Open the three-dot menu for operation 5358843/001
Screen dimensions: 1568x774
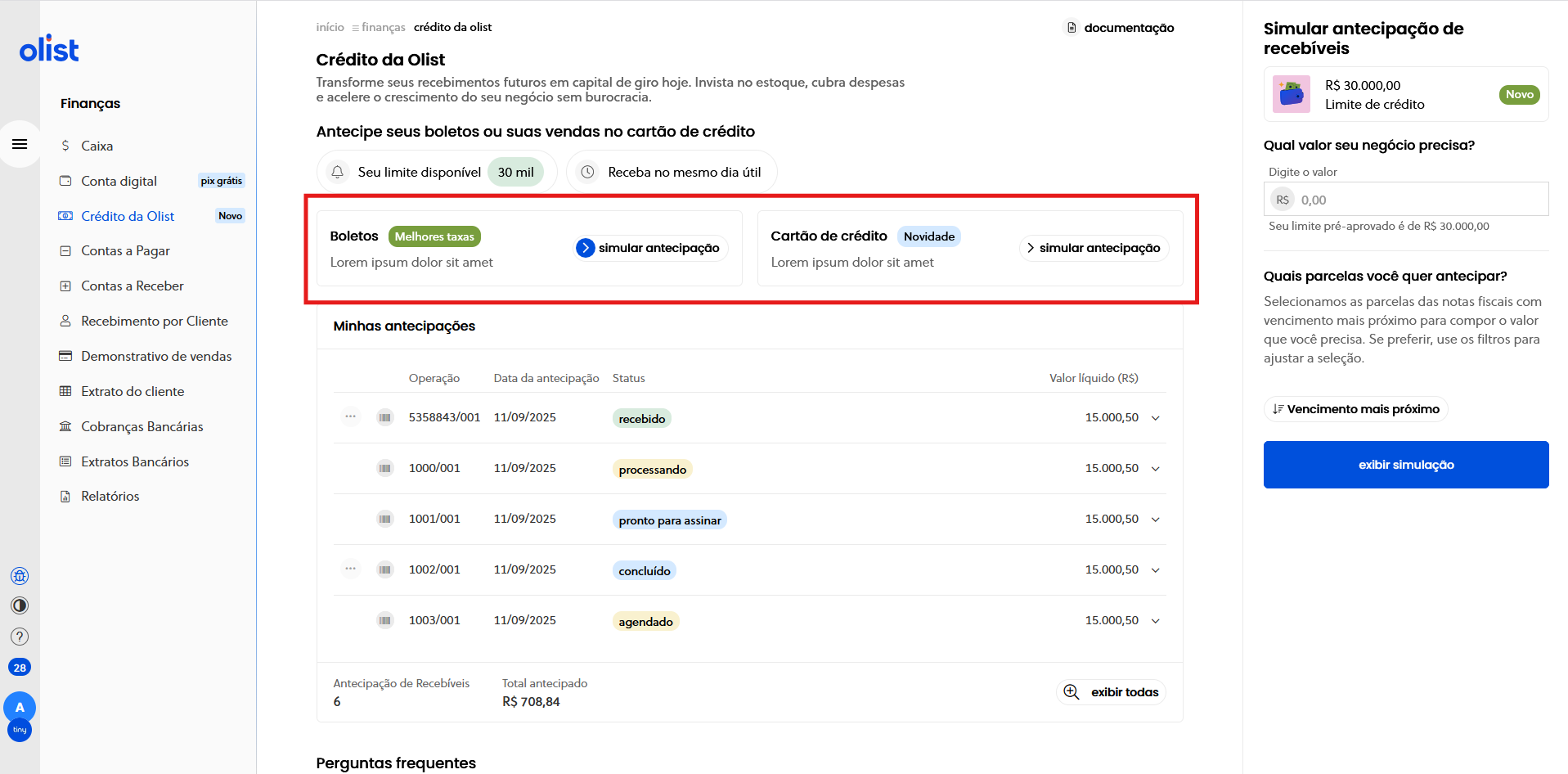pyautogui.click(x=350, y=417)
